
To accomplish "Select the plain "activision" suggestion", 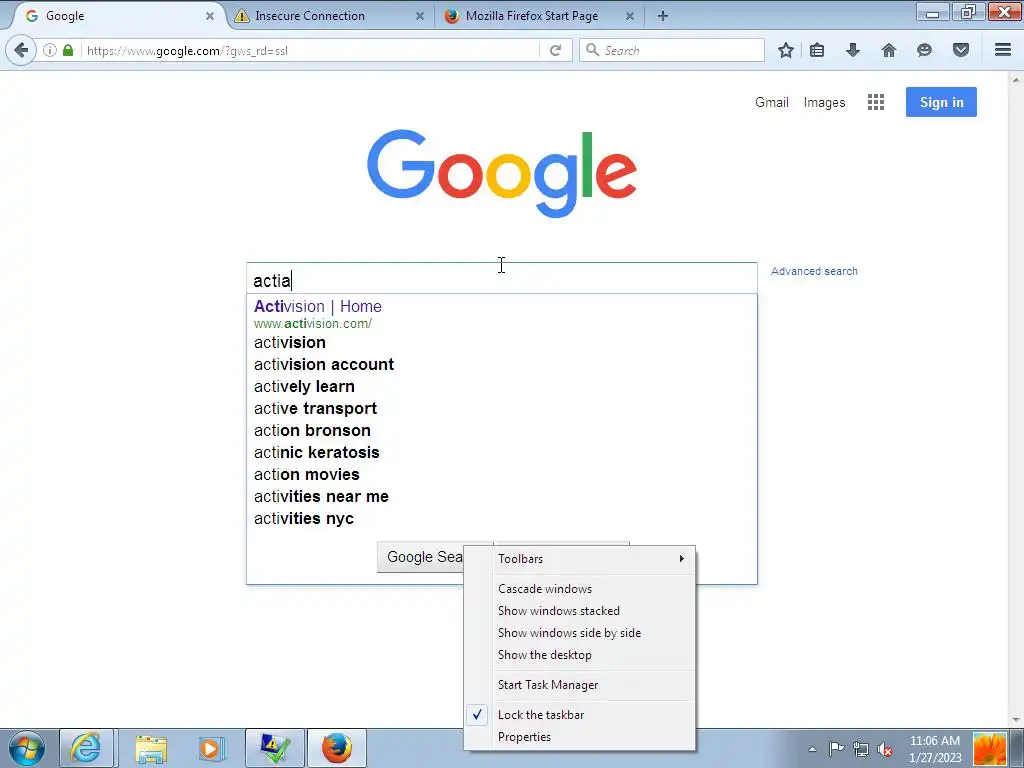I will tap(502, 342).
